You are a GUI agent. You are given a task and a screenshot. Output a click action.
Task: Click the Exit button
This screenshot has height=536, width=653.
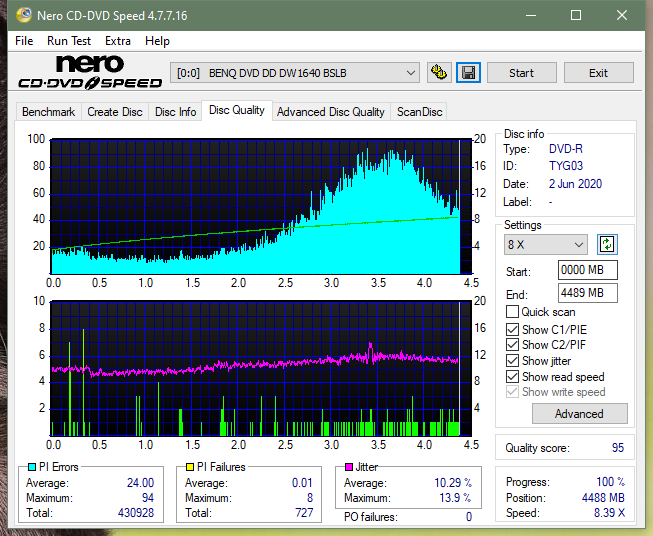click(x=598, y=73)
